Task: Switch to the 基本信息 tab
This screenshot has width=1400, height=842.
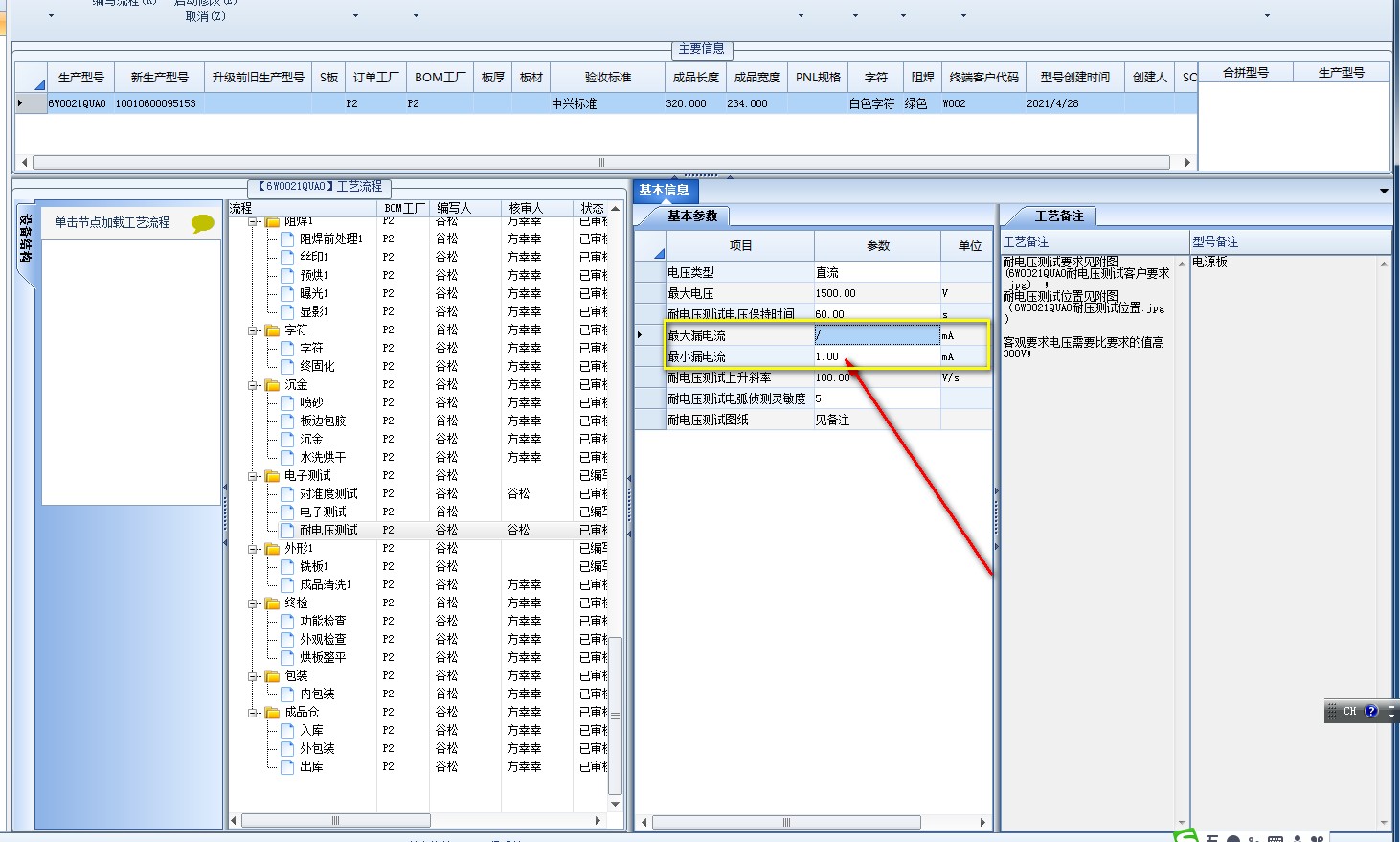Action: coord(664,191)
